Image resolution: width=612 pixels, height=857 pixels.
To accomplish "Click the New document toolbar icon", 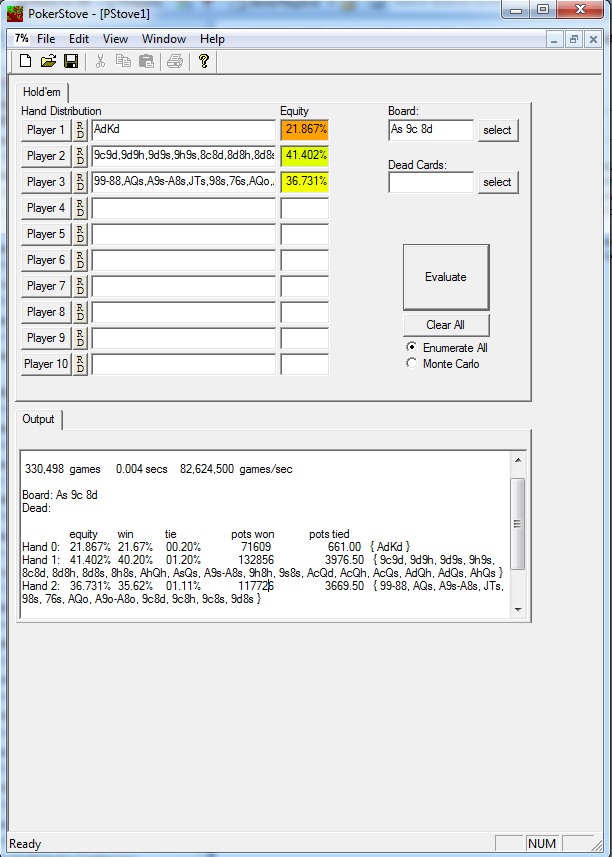I will click(x=25, y=61).
